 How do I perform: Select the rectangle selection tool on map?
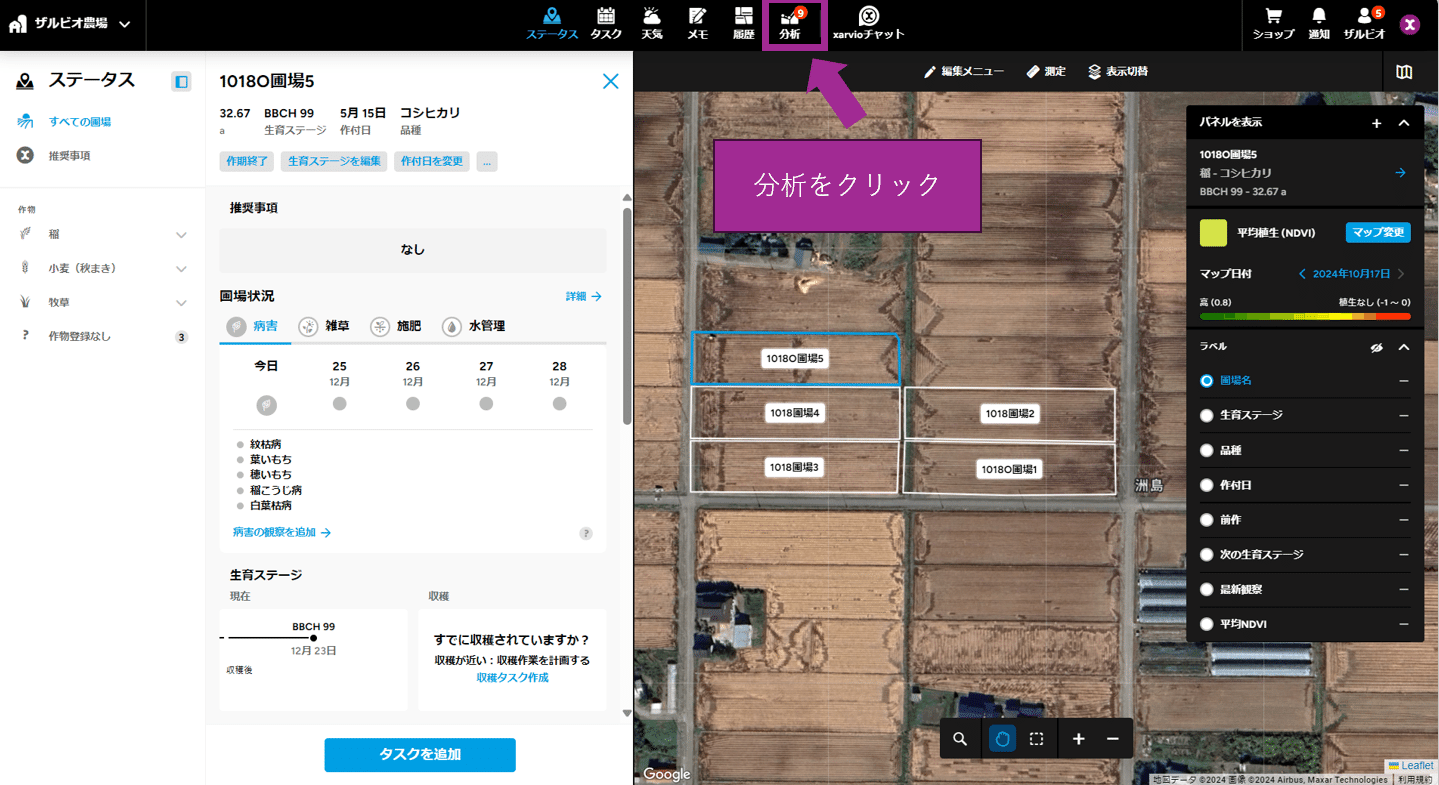point(1037,739)
